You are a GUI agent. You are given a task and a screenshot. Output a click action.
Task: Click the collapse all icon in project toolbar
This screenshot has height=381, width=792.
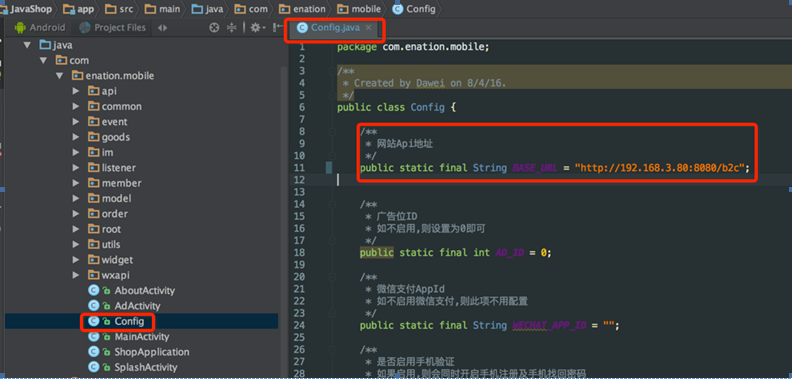pyautogui.click(x=231, y=28)
